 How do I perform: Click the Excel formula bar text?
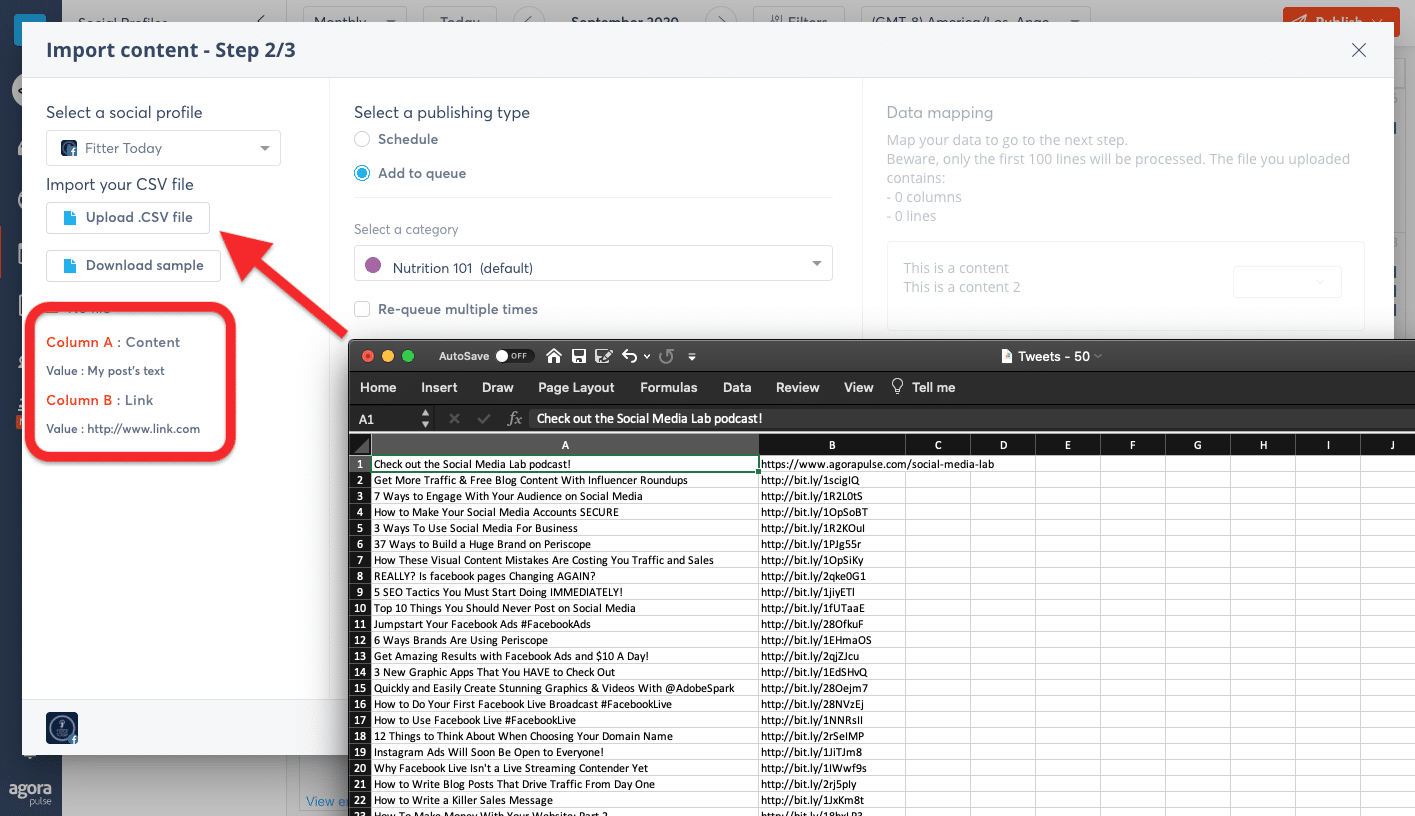pos(650,419)
